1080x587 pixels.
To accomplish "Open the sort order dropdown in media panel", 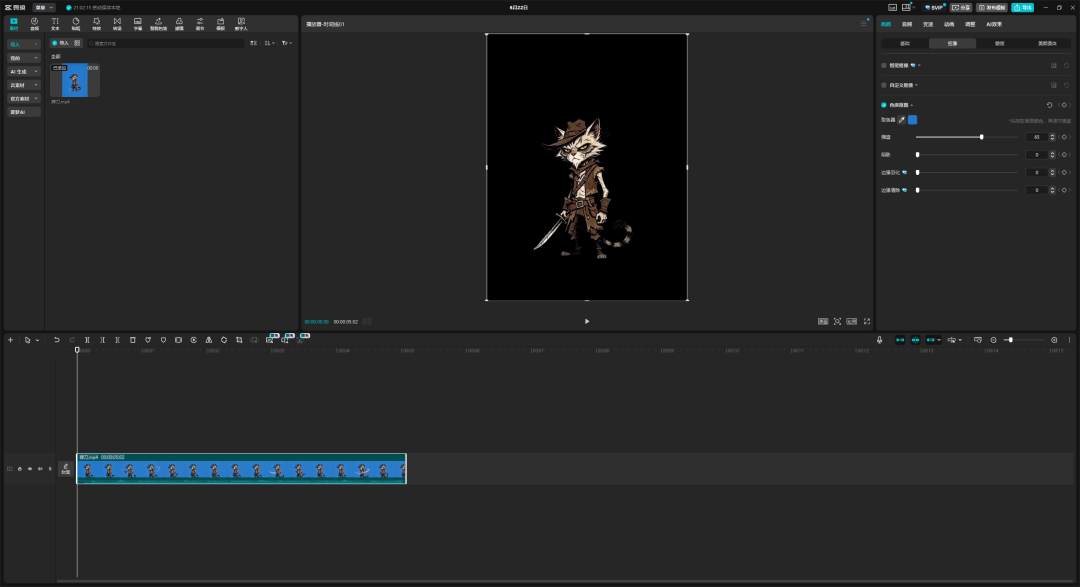I will (269, 43).
